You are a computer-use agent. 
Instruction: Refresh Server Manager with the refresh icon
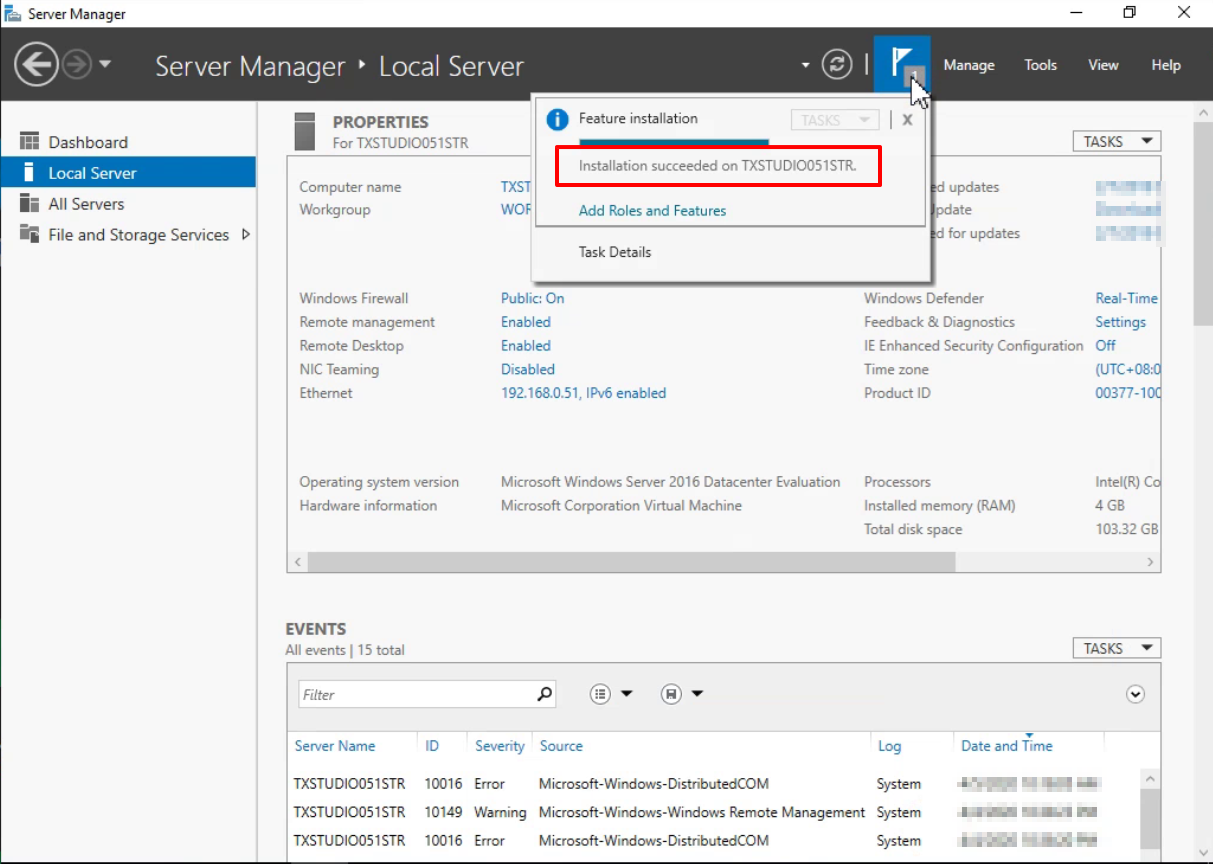pyautogui.click(x=837, y=65)
